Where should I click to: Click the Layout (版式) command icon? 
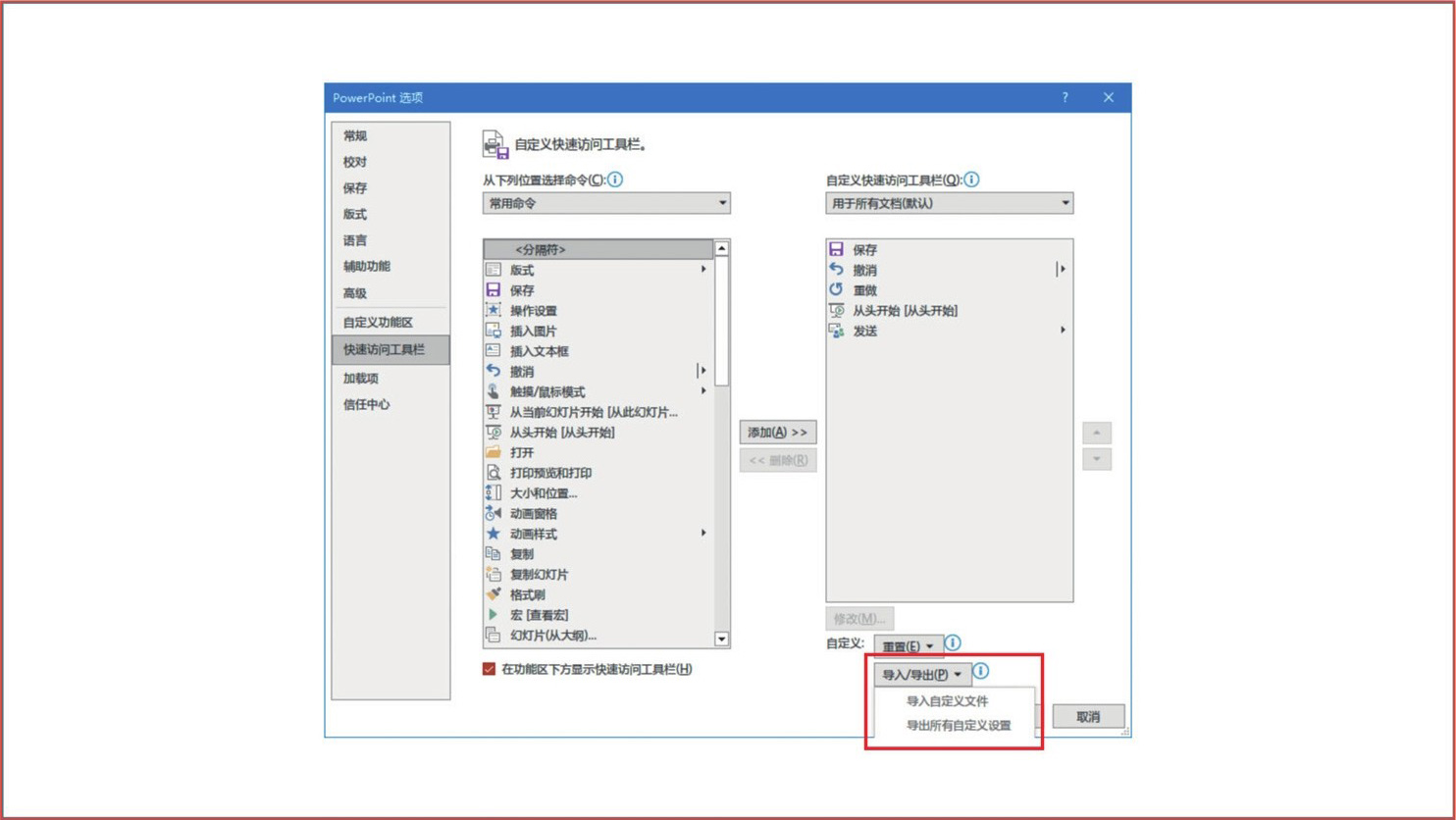point(494,270)
